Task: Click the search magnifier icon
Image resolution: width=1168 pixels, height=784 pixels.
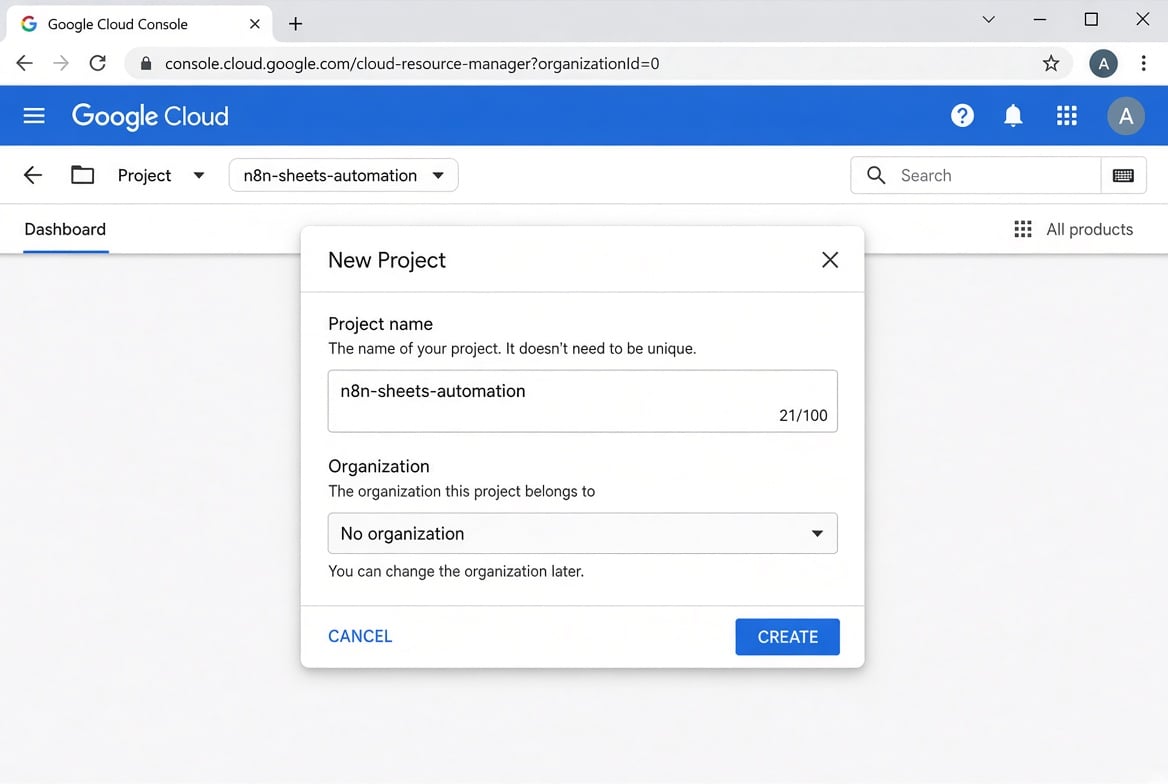Action: click(x=876, y=175)
